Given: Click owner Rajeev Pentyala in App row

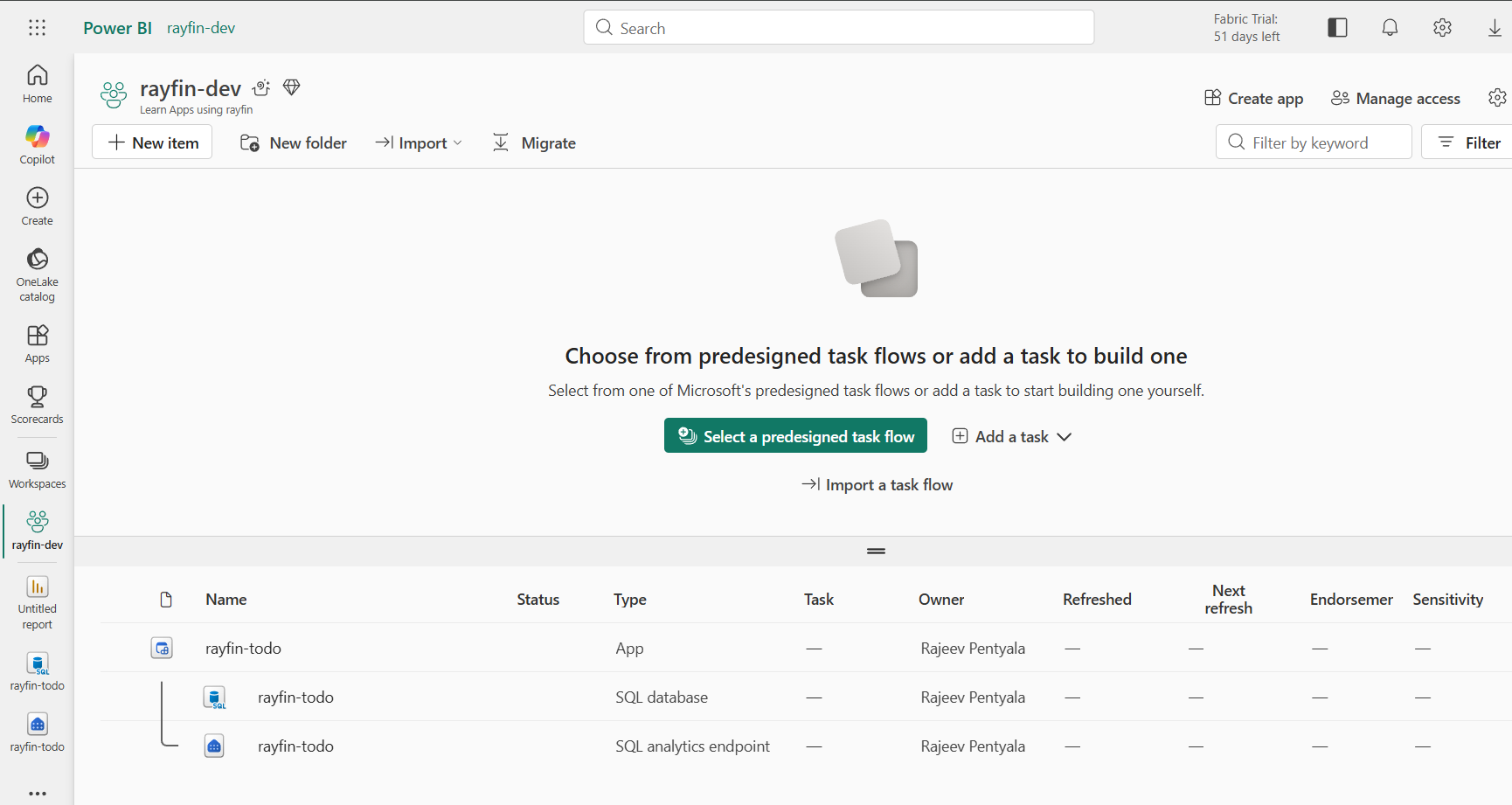Looking at the screenshot, I should (973, 649).
